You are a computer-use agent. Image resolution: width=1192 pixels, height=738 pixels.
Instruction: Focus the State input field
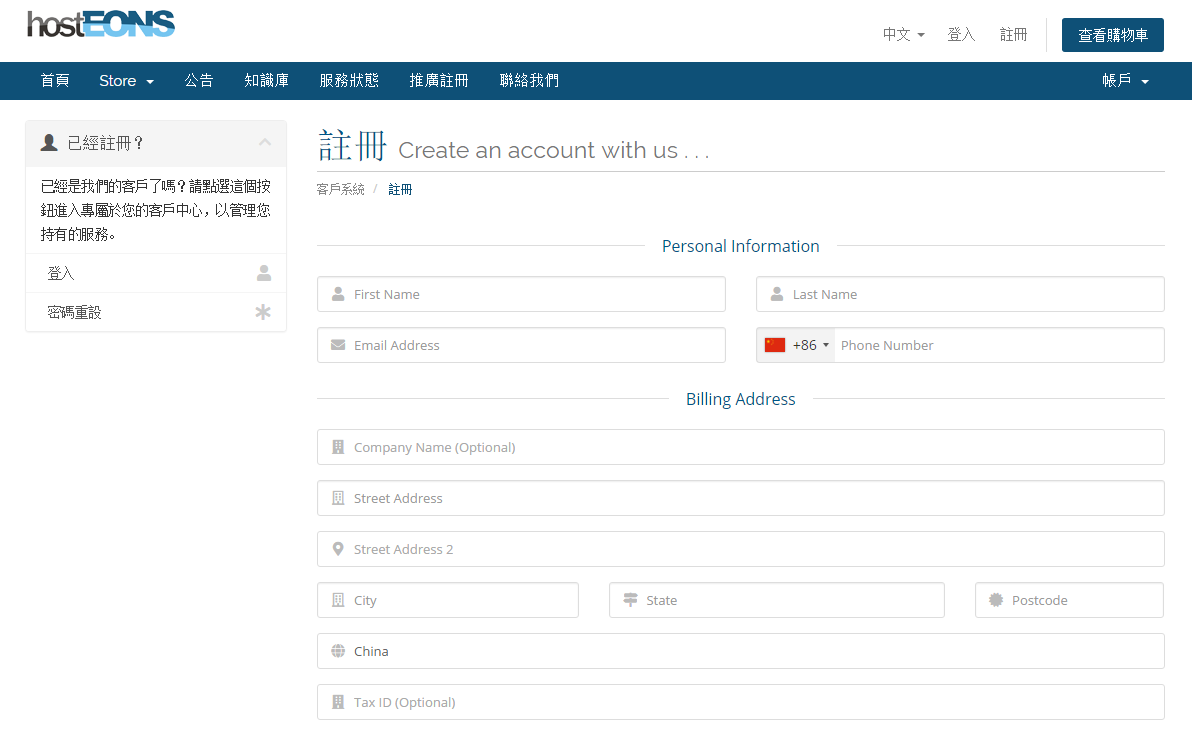point(777,600)
